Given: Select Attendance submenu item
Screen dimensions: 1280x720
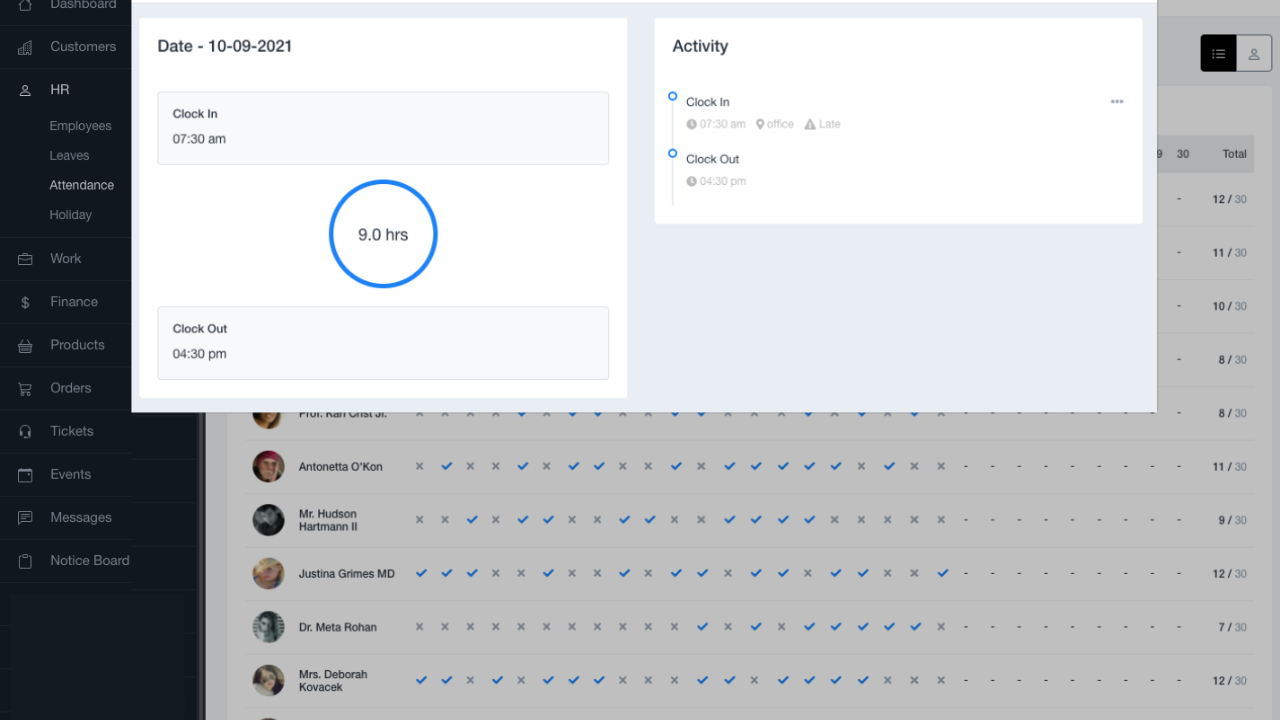Looking at the screenshot, I should pos(82,185).
